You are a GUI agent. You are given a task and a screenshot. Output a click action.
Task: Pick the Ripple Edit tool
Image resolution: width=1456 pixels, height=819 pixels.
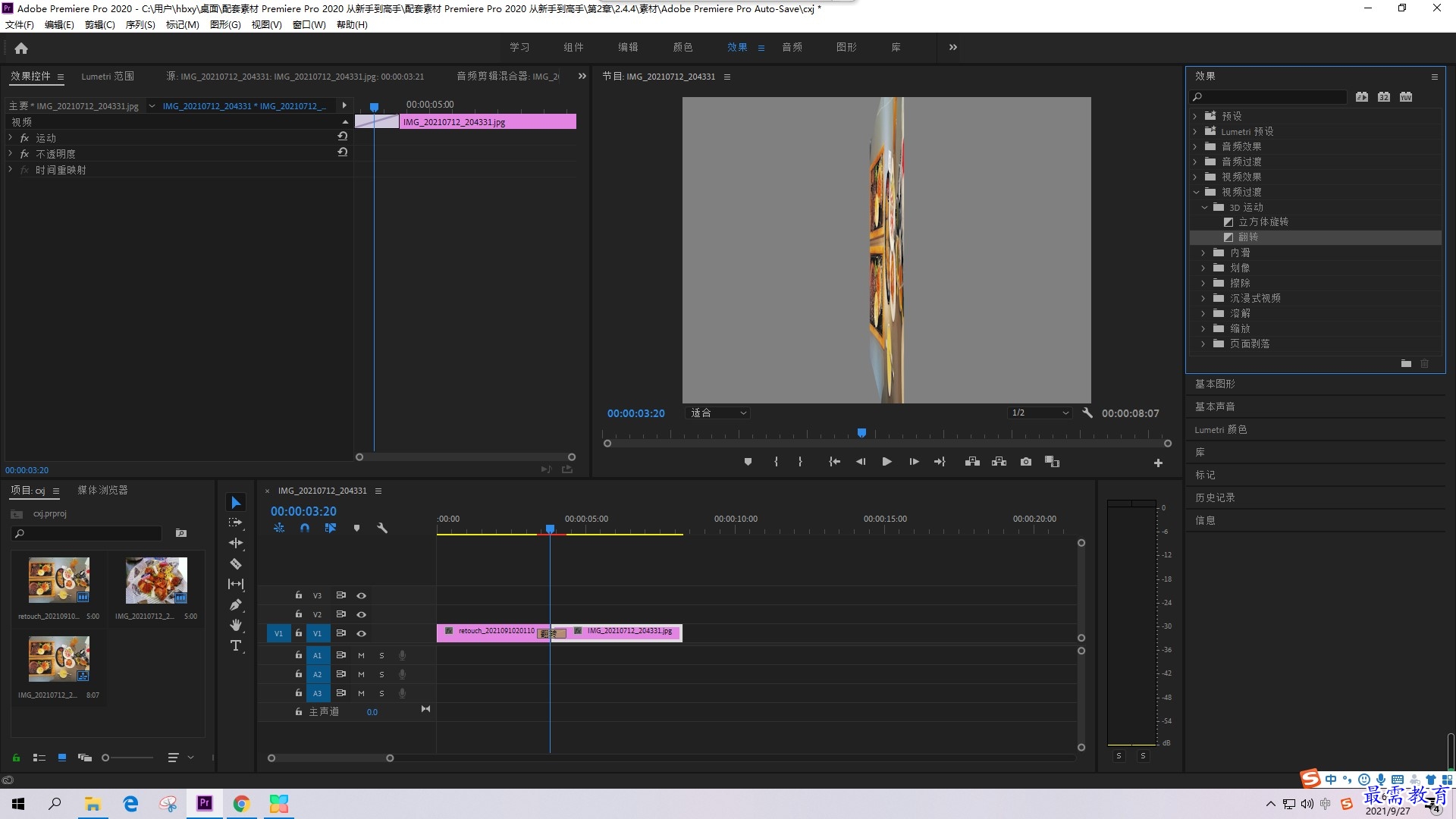tap(236, 543)
